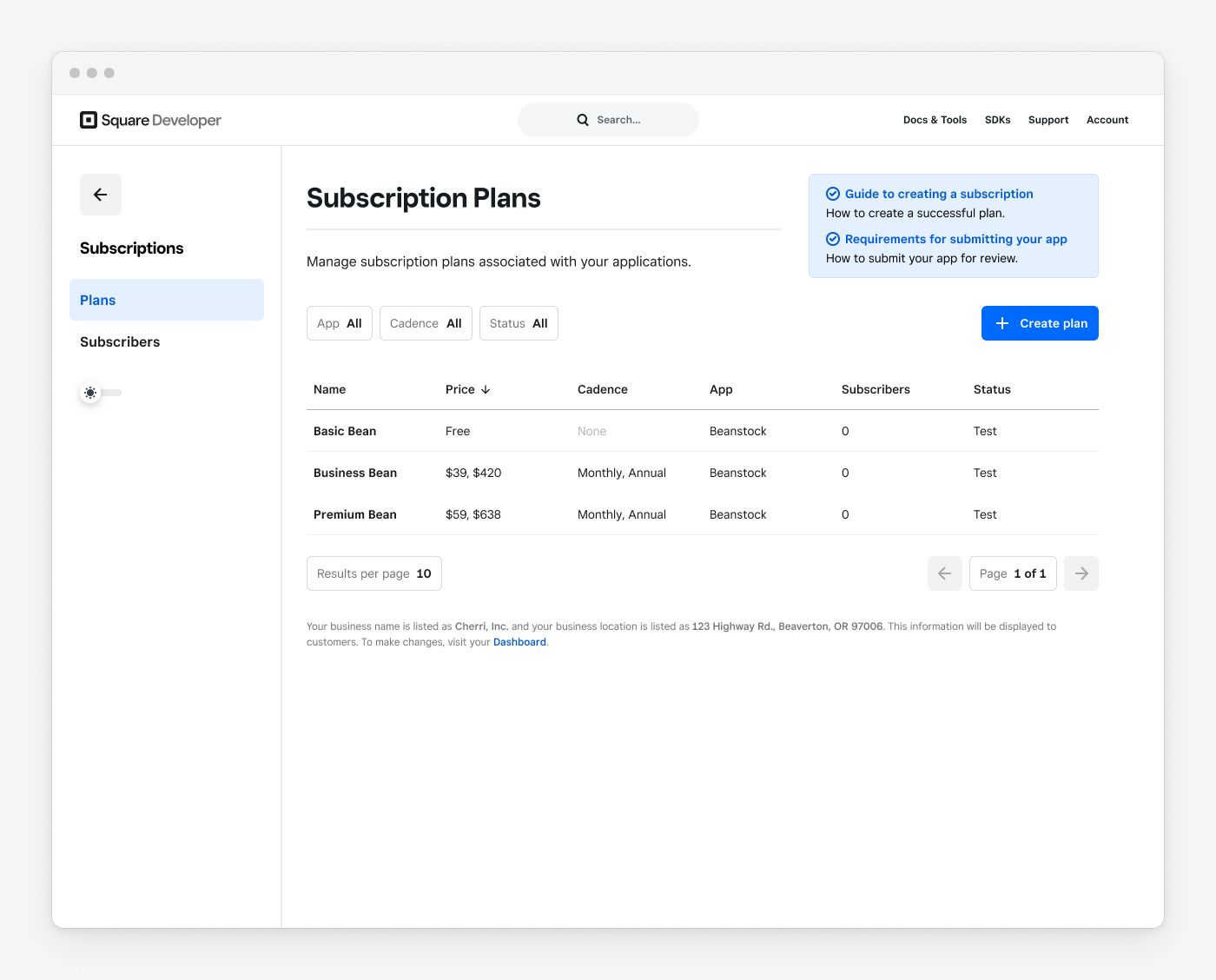Open Requirements for submitting your app link
This screenshot has width=1216, height=980.
(x=955, y=239)
